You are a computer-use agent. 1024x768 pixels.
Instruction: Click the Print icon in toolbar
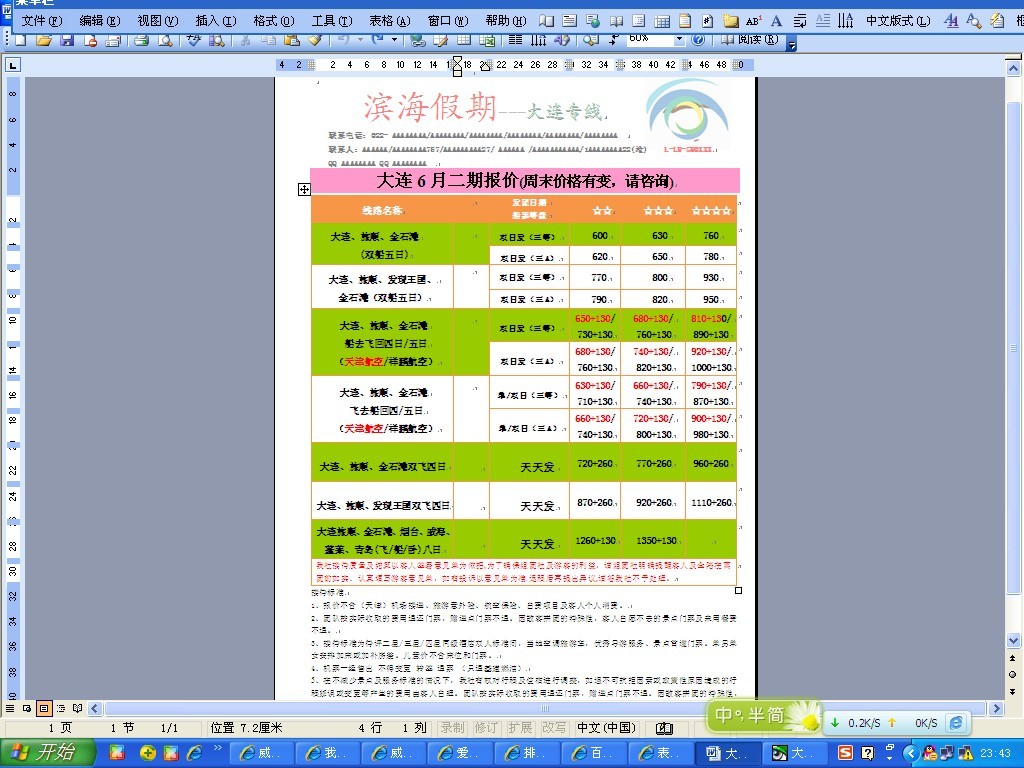141,40
